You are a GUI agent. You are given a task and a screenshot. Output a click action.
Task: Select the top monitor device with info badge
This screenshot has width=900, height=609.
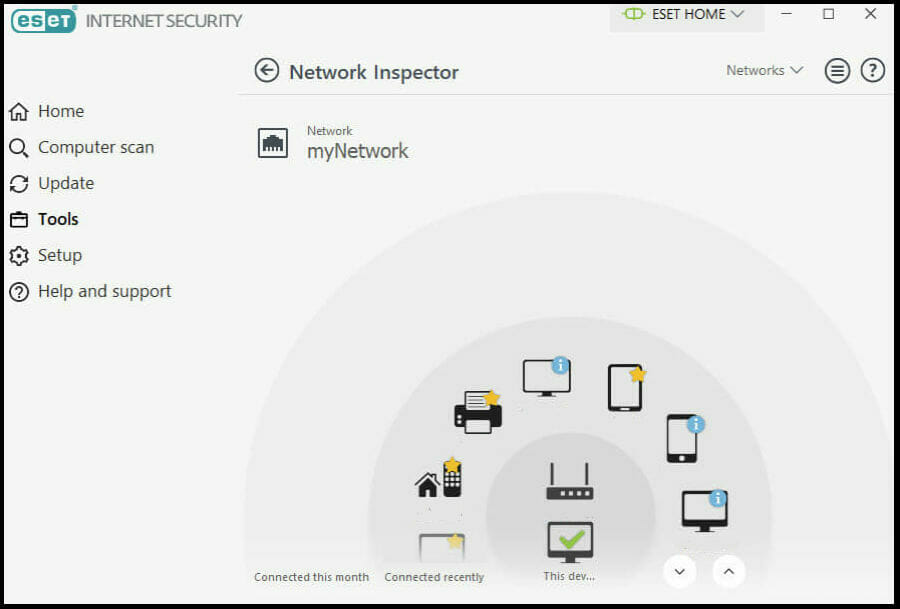[x=546, y=376]
